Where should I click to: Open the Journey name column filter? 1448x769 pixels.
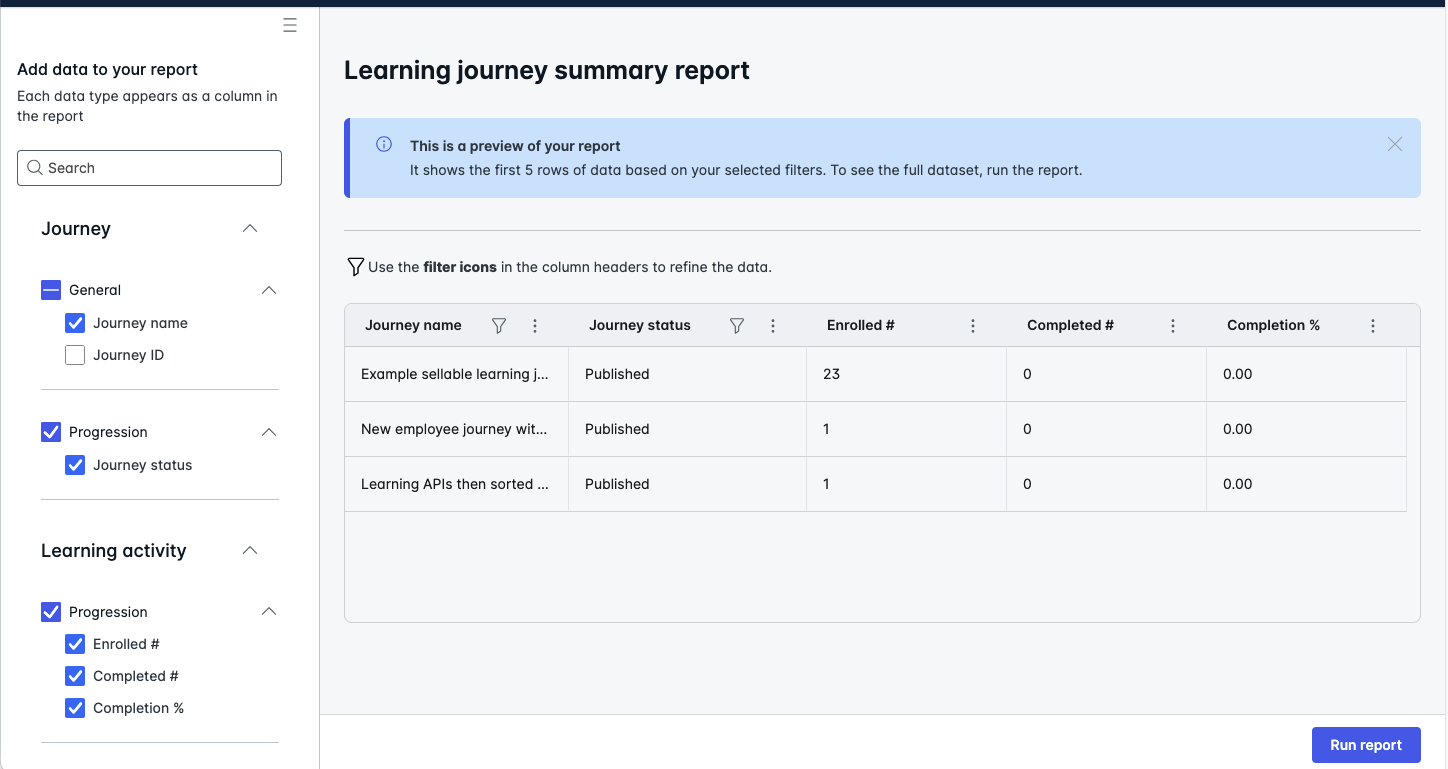click(x=499, y=326)
